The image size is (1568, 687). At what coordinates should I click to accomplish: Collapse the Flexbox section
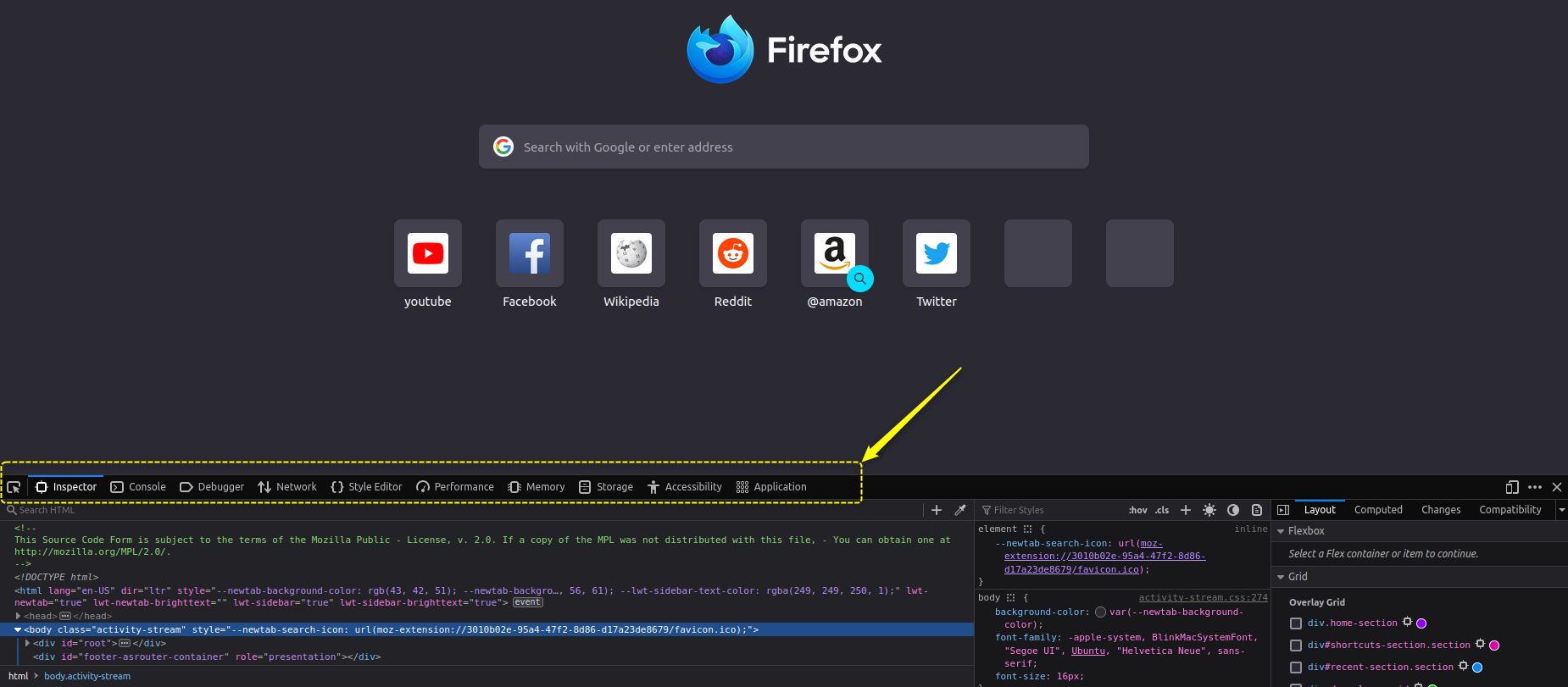[x=1281, y=531]
